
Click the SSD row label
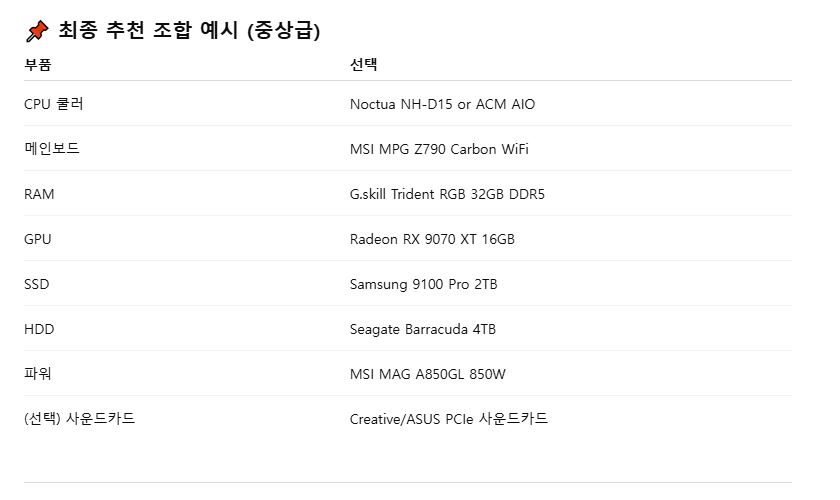pyautogui.click(x=36, y=284)
